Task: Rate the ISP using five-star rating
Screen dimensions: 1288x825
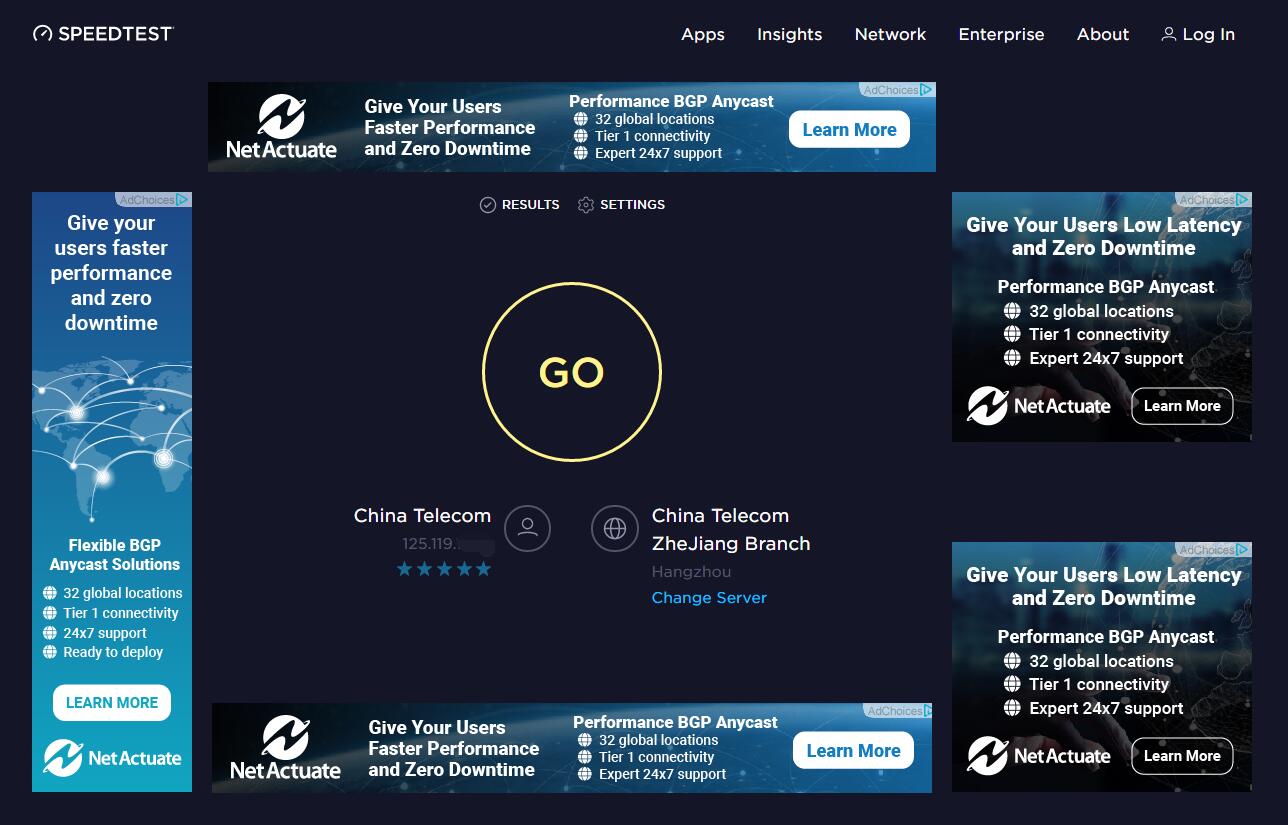Action: (x=444, y=569)
